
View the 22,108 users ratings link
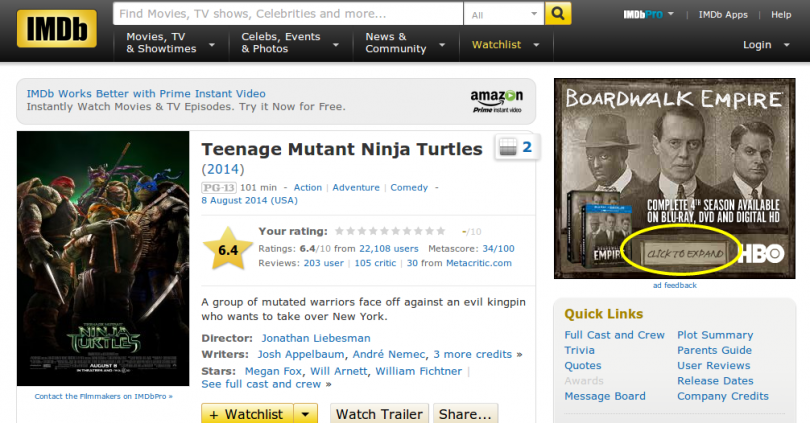pyautogui.click(x=388, y=248)
